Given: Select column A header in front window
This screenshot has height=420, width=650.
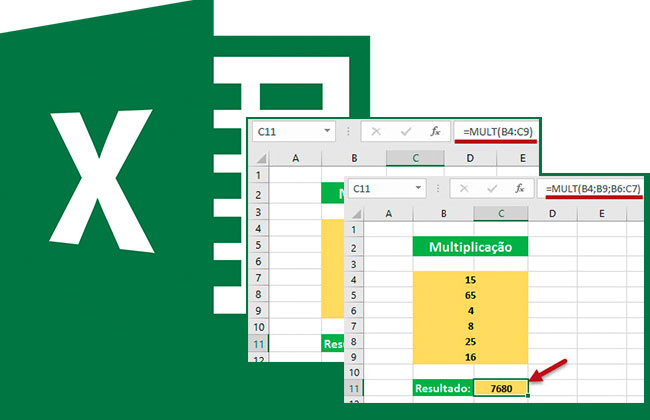Looking at the screenshot, I should tap(388, 214).
